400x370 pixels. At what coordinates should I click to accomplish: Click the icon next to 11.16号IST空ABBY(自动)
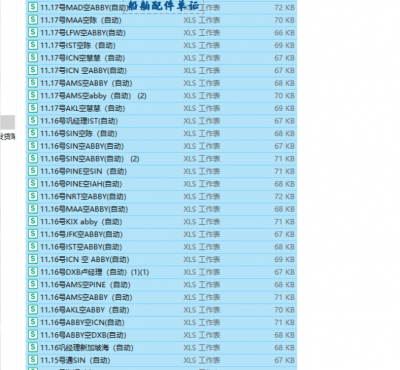pyautogui.click(x=33, y=247)
